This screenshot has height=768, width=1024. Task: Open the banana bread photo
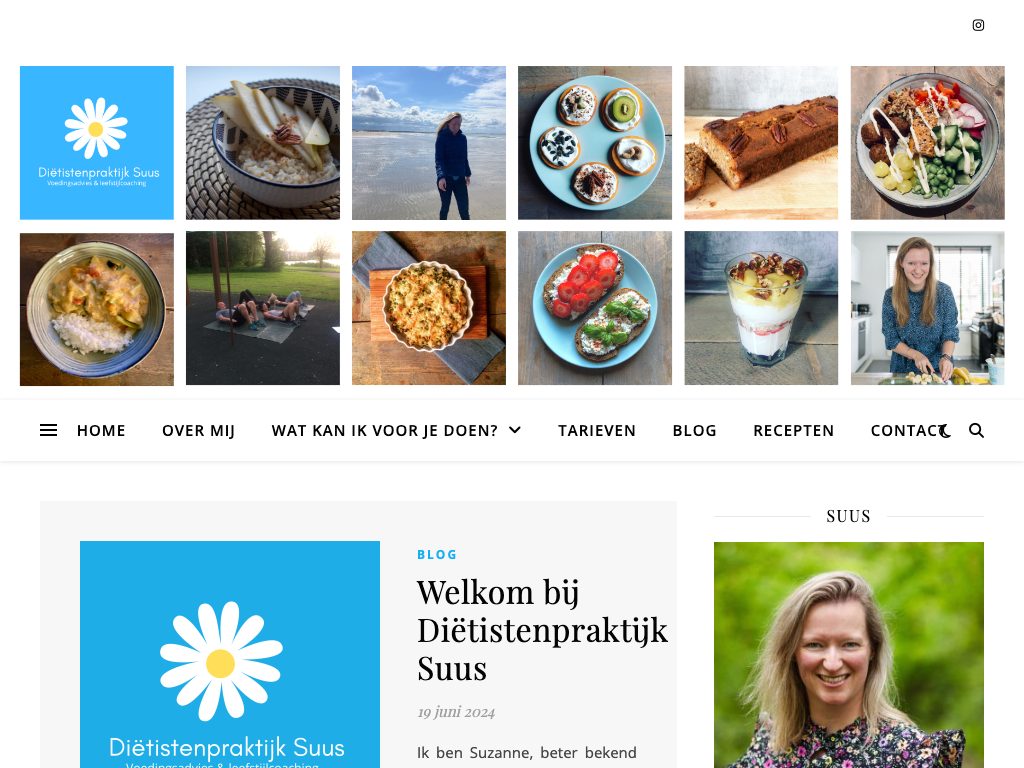click(761, 143)
